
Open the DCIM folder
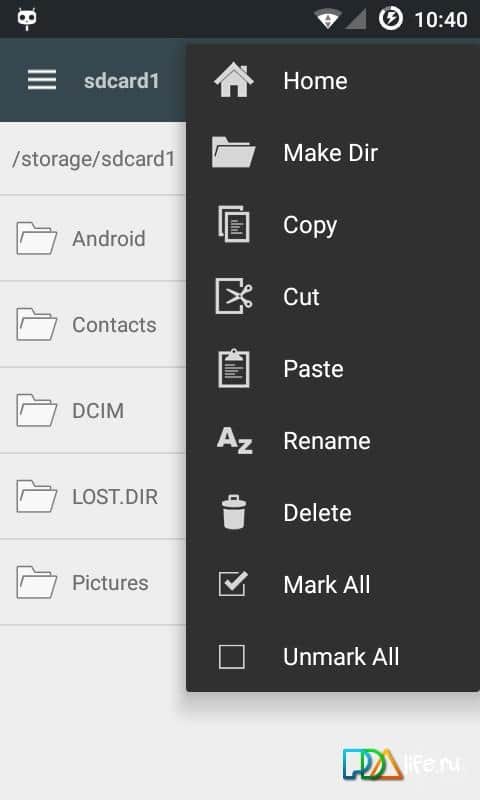tap(93, 411)
